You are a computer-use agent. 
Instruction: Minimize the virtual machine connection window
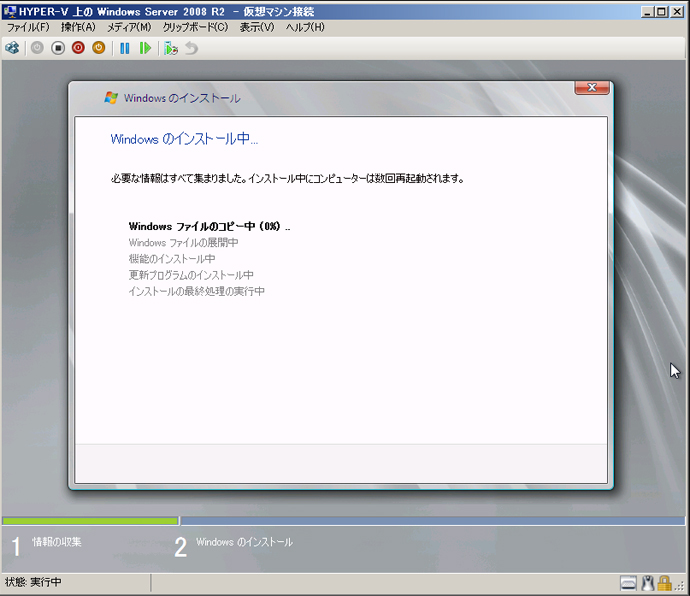click(647, 12)
